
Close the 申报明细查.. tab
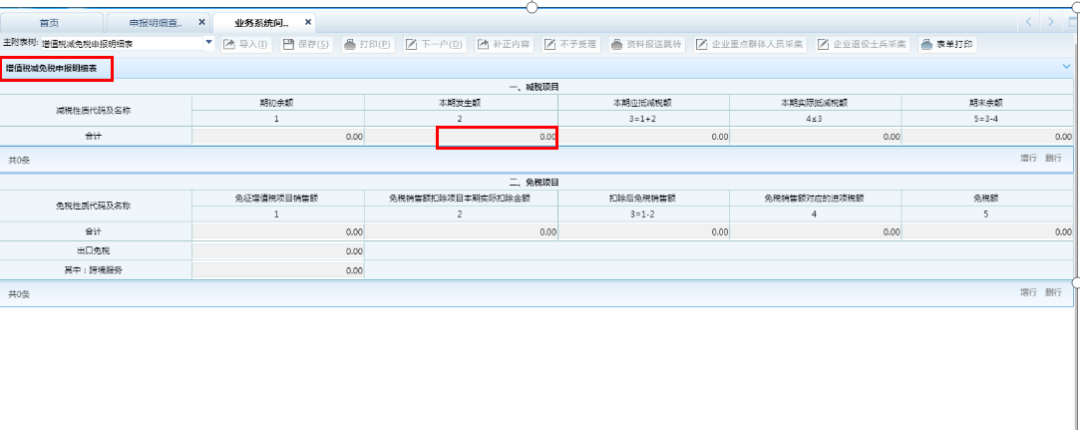click(x=202, y=22)
